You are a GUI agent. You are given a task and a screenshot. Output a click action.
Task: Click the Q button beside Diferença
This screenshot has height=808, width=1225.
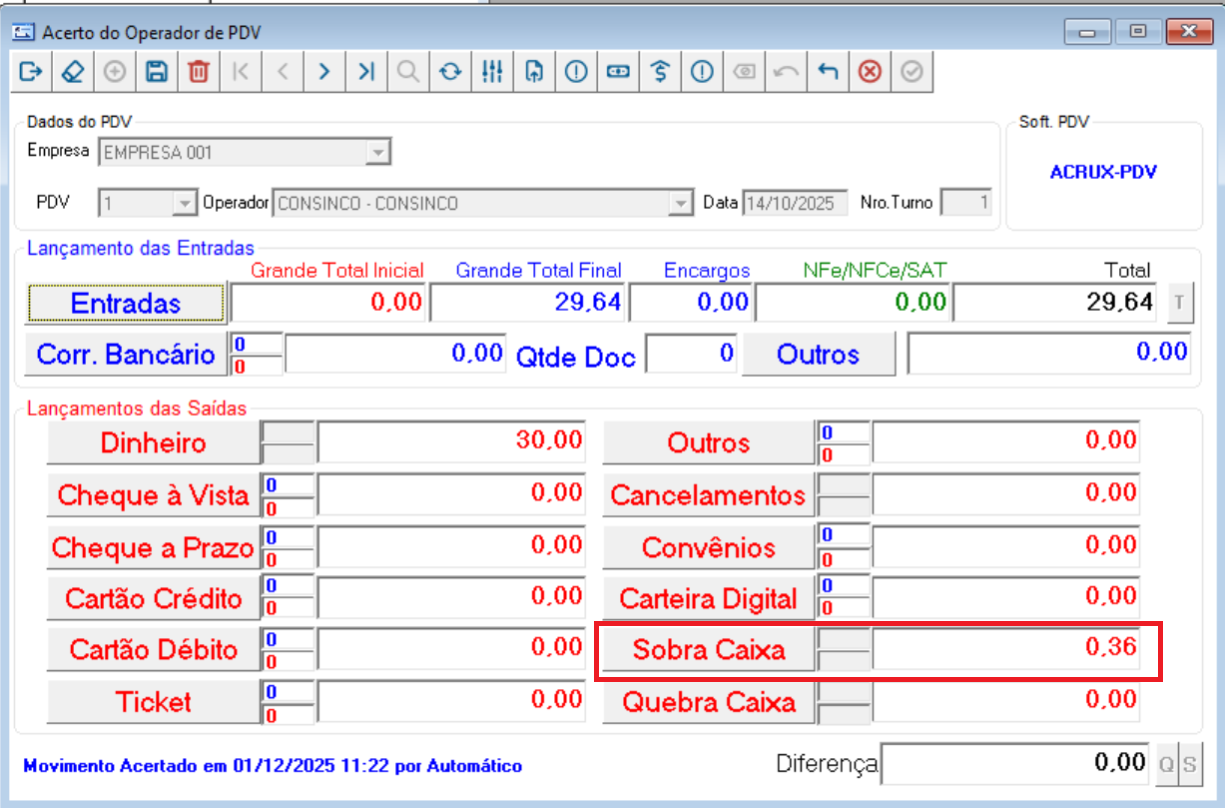(1166, 765)
